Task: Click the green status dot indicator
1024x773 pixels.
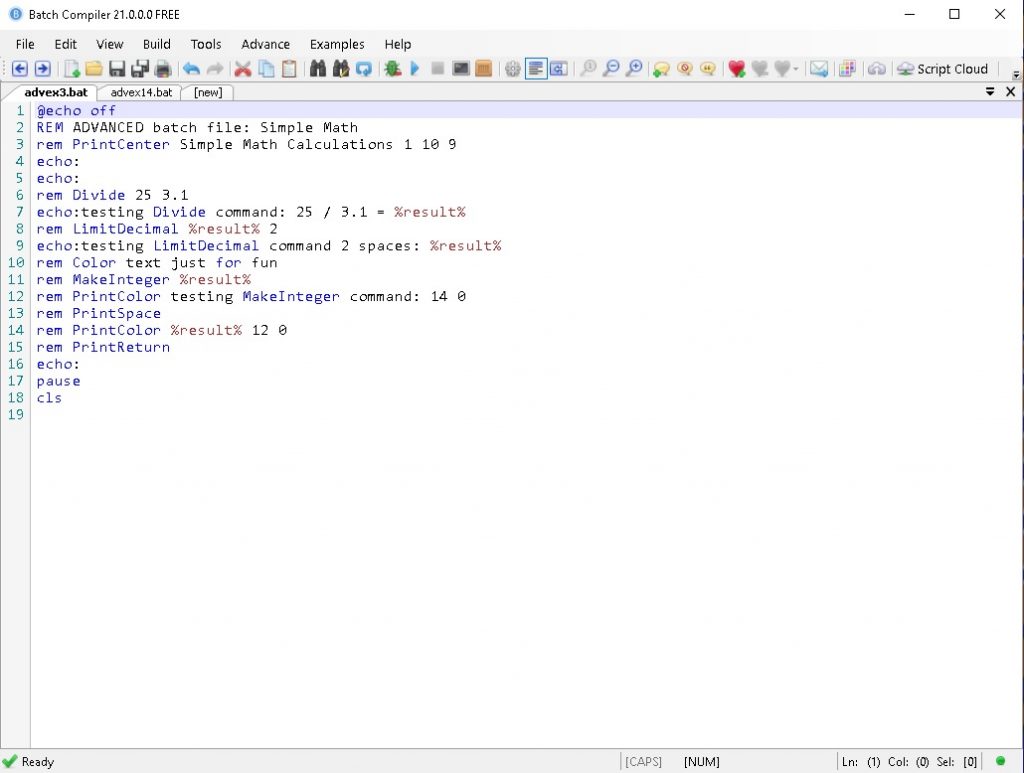Action: click(x=1000, y=761)
